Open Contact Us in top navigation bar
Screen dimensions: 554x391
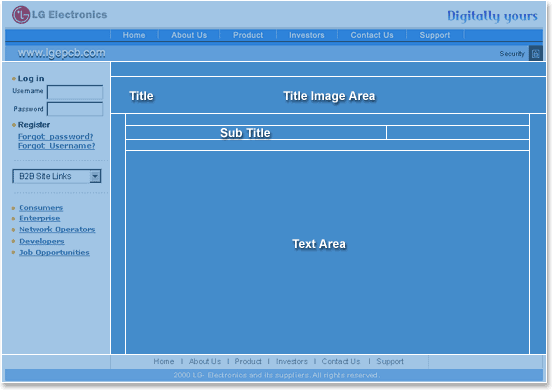point(372,35)
